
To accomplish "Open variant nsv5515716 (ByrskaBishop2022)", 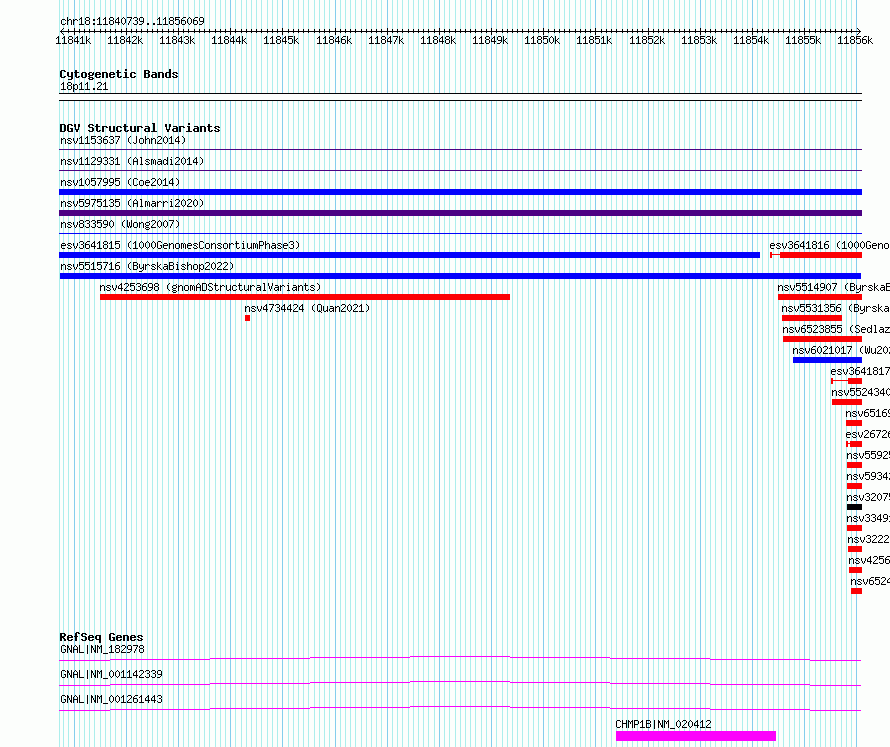I will click(147, 266).
